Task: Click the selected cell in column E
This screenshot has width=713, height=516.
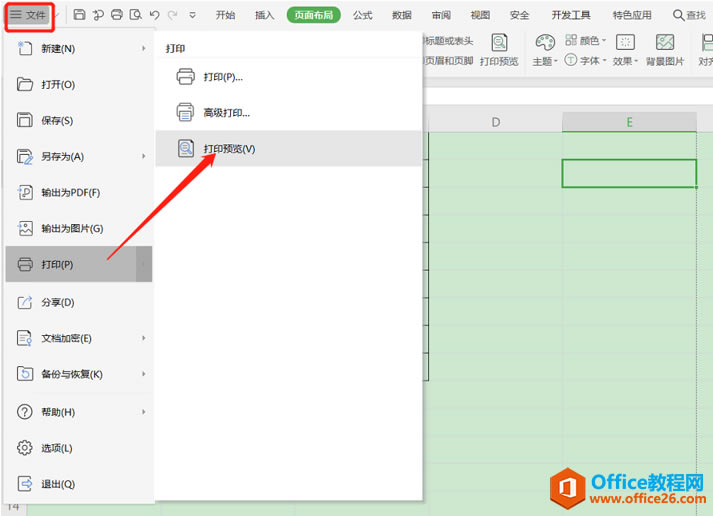Action: [x=629, y=173]
